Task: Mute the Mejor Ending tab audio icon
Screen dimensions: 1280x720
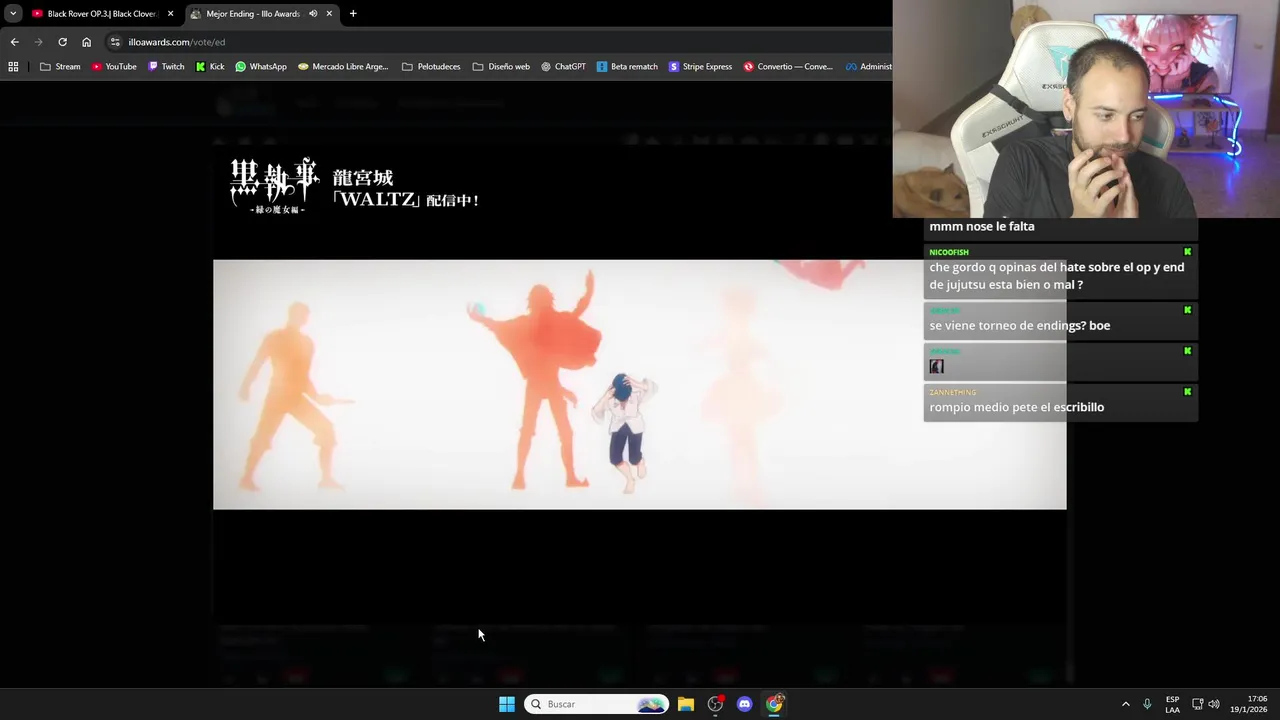Action: click(x=313, y=14)
